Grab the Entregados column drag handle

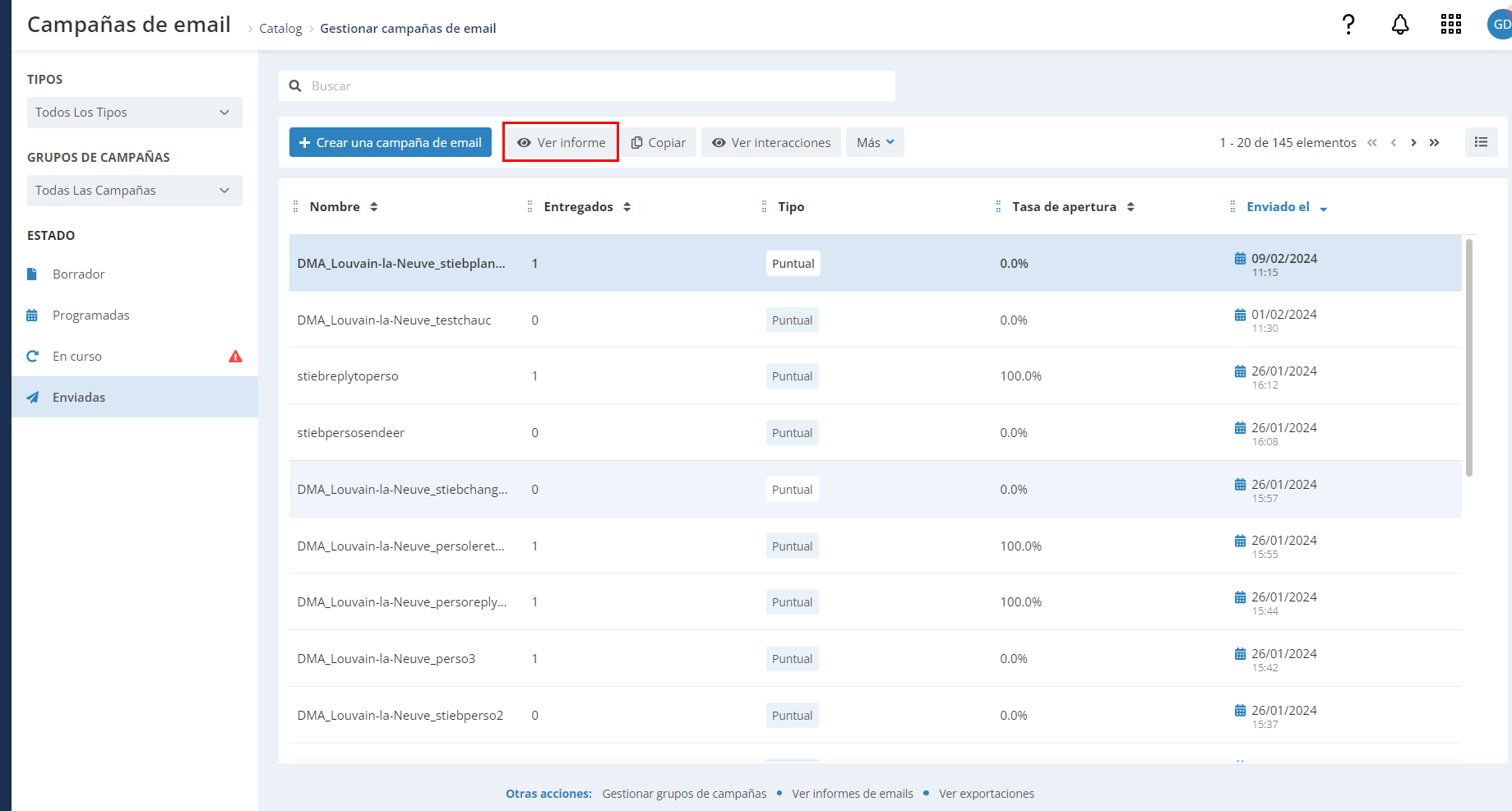point(529,207)
